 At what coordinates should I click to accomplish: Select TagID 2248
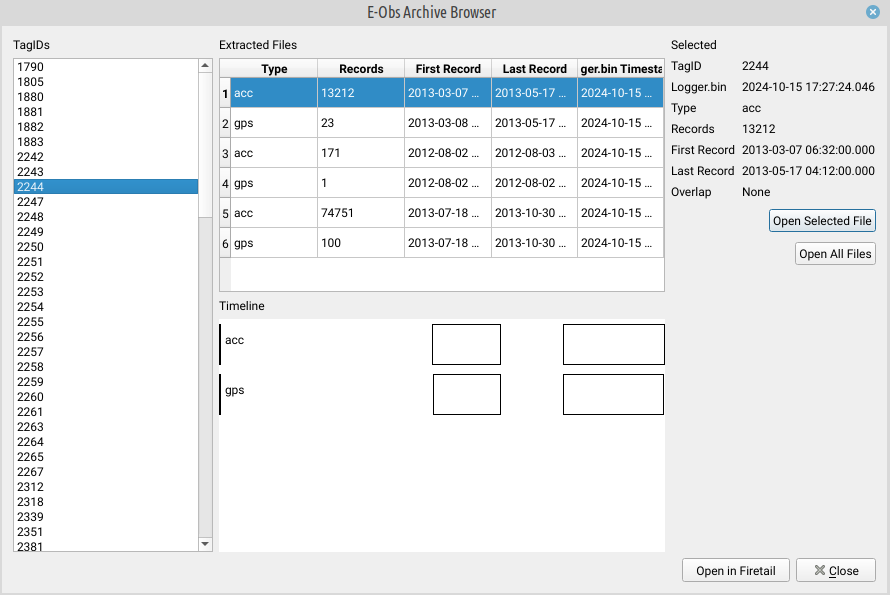pos(106,217)
